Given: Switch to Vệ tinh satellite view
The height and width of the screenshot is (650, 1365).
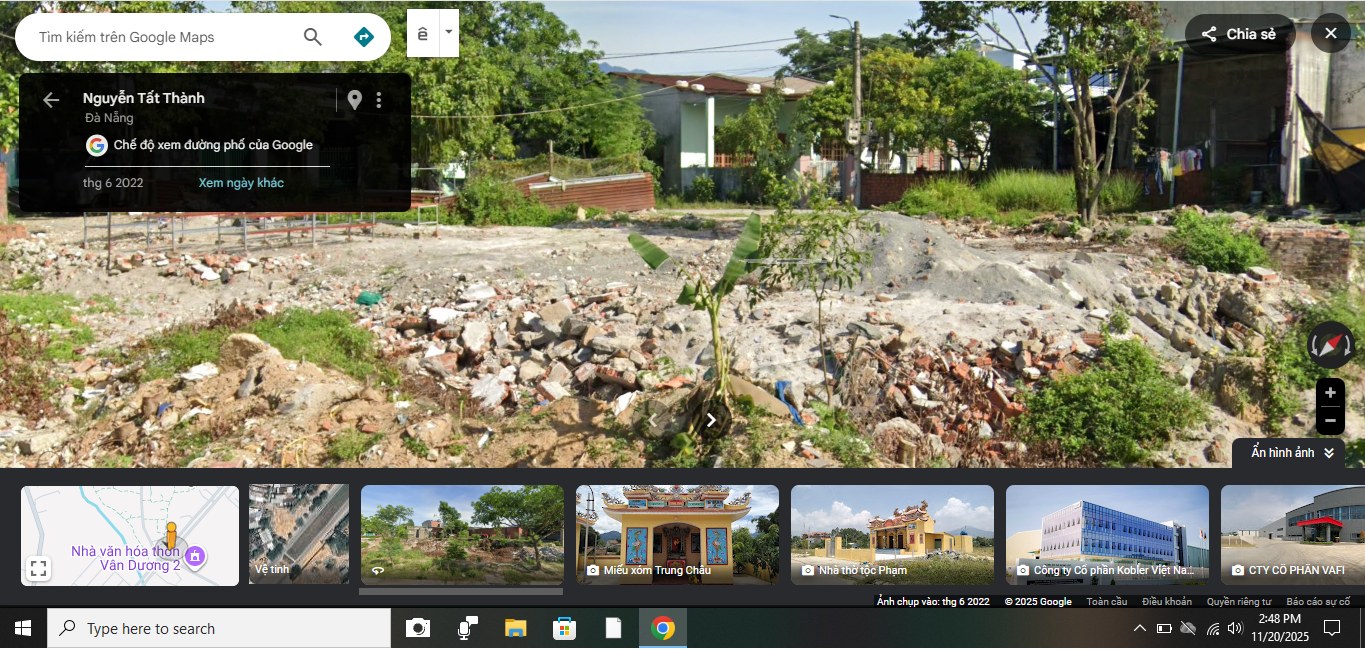Looking at the screenshot, I should tap(299, 535).
